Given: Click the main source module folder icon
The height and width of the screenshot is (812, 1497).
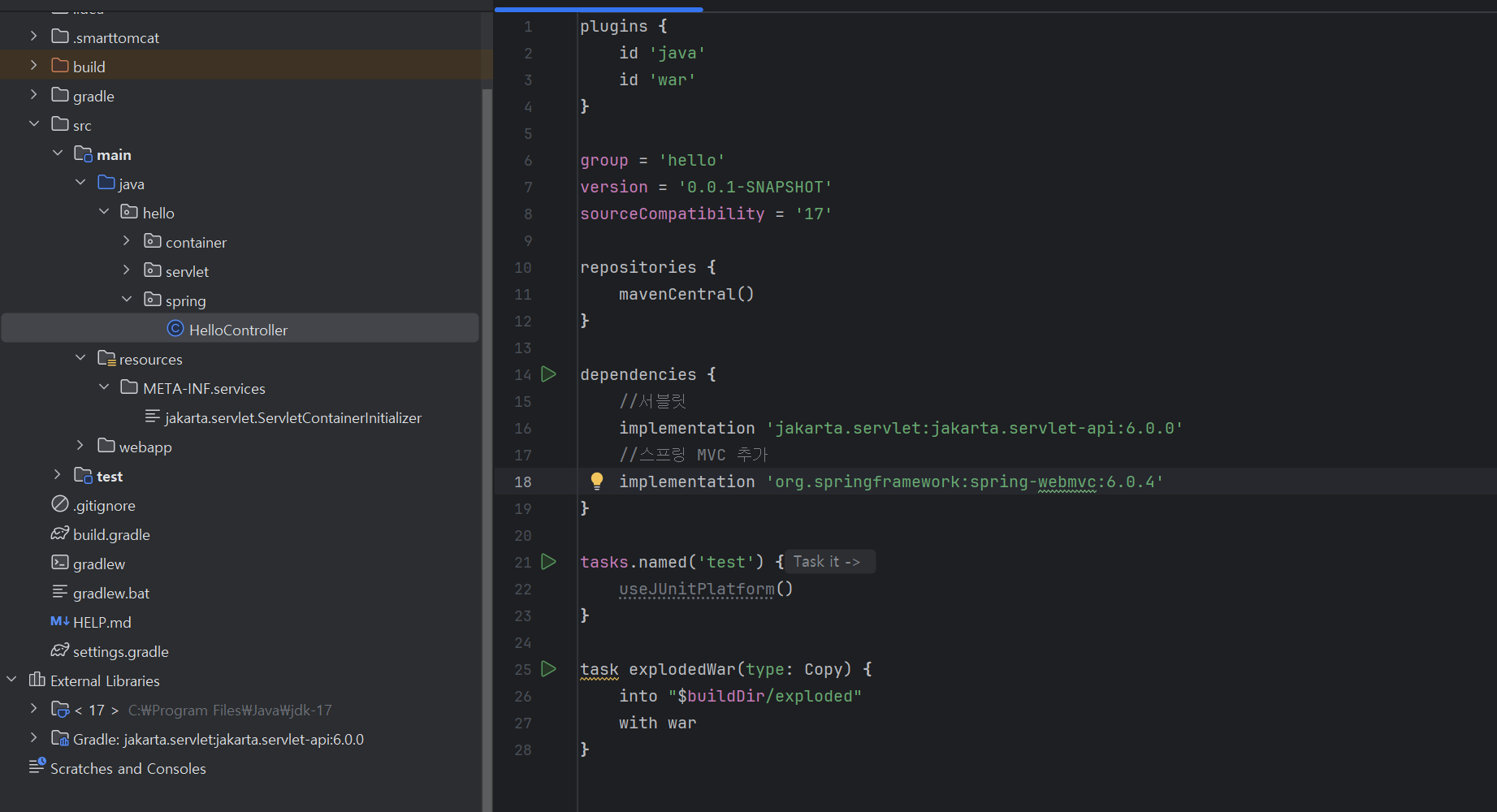Looking at the screenshot, I should pos(83,153).
